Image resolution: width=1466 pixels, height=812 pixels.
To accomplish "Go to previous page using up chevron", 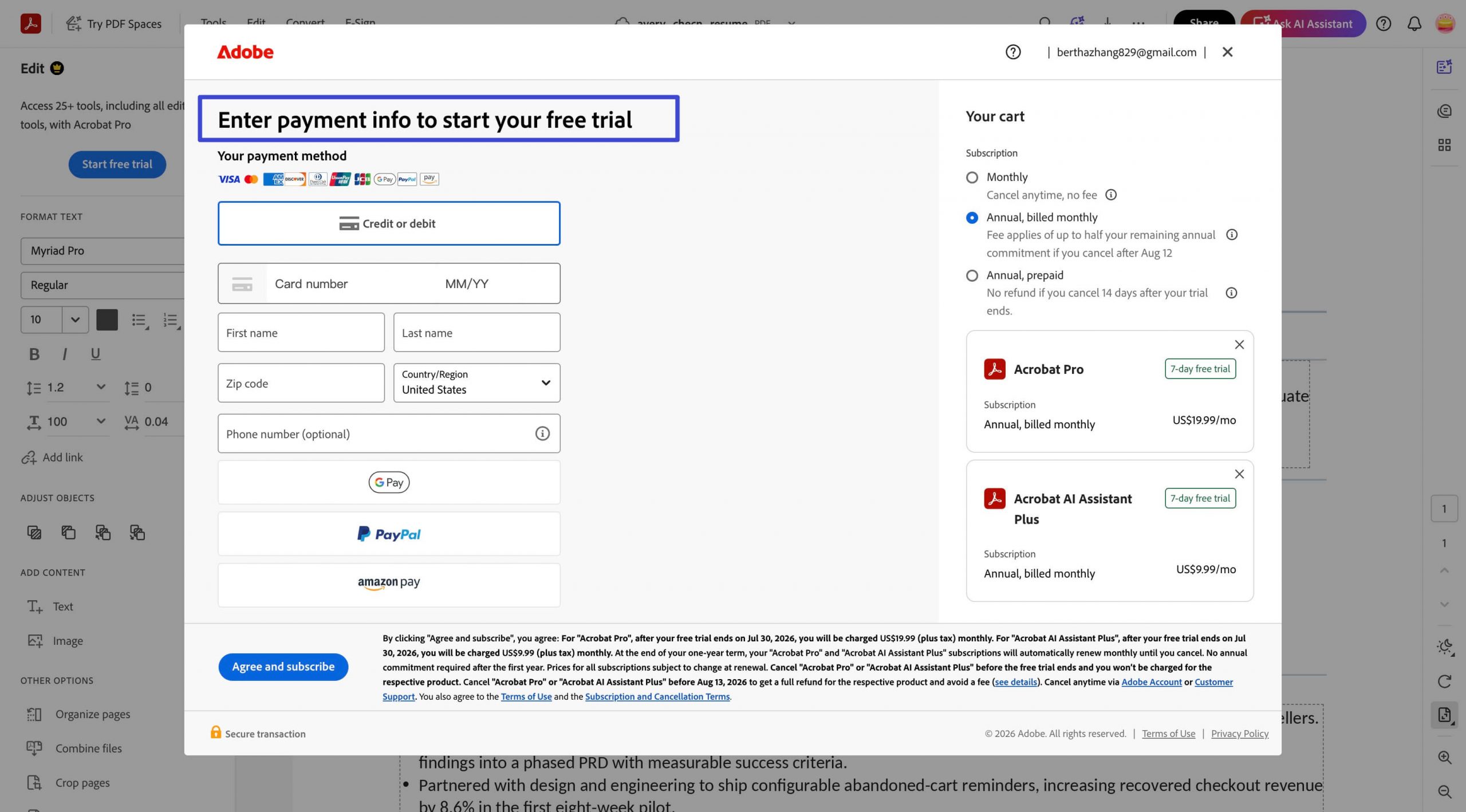I will tap(1444, 570).
